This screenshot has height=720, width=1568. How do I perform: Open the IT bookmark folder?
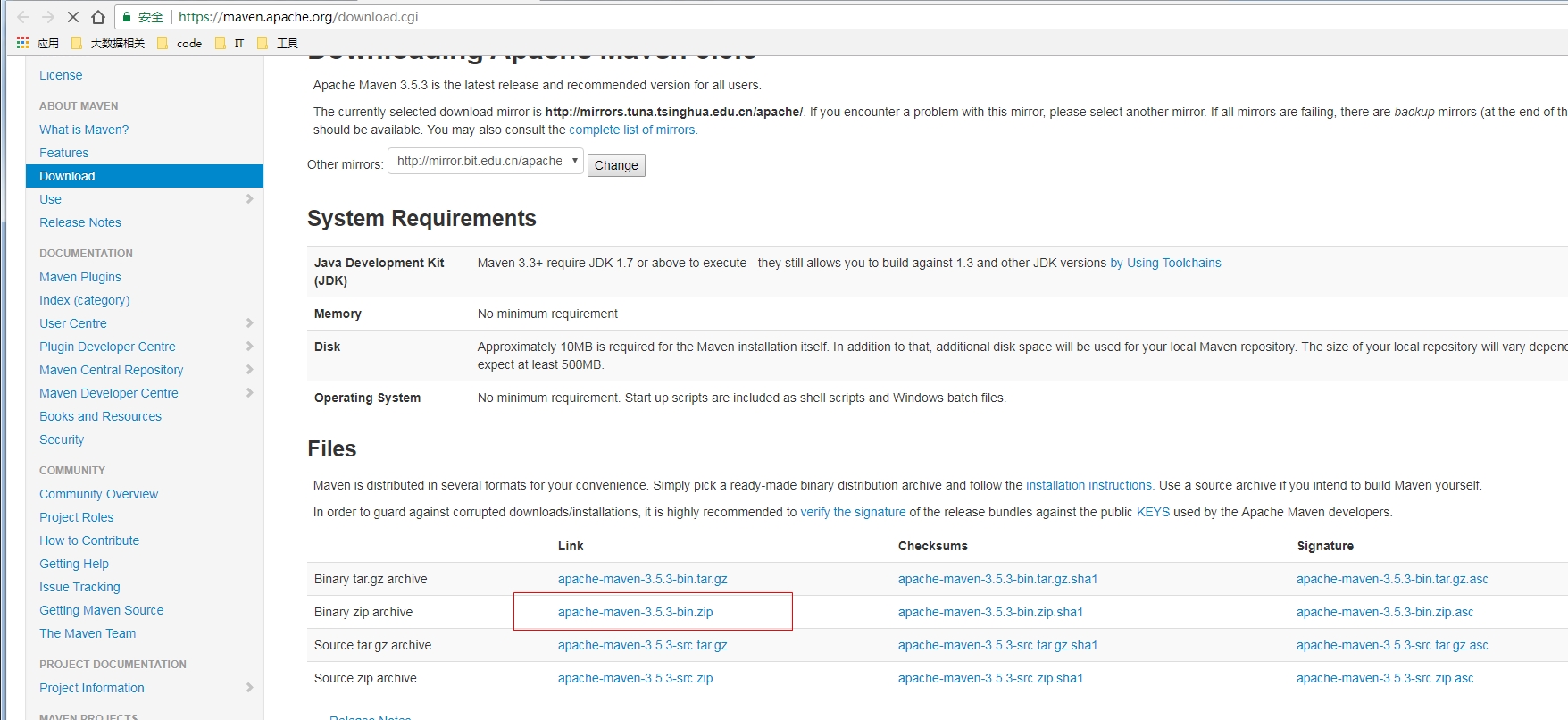(229, 43)
